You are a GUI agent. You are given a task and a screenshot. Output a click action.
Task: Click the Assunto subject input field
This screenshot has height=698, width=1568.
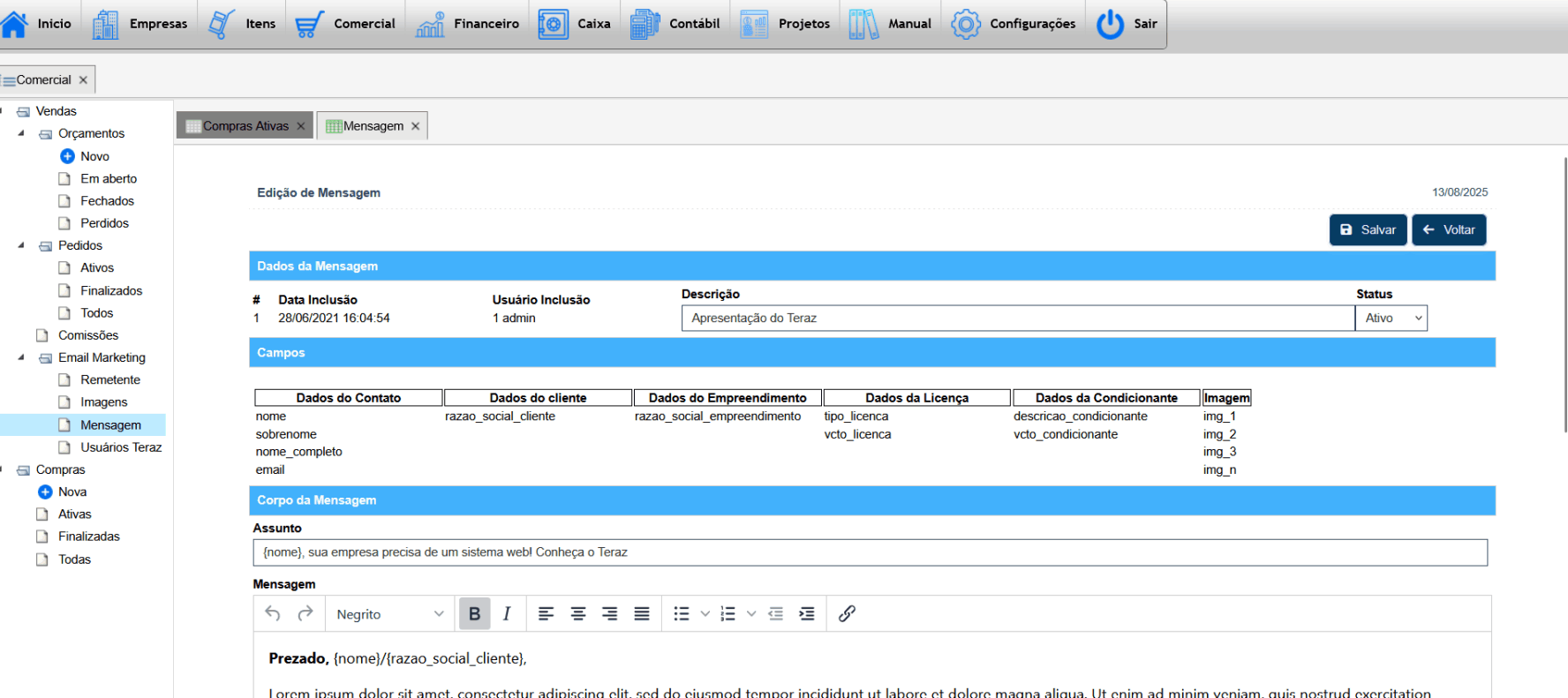[870, 552]
